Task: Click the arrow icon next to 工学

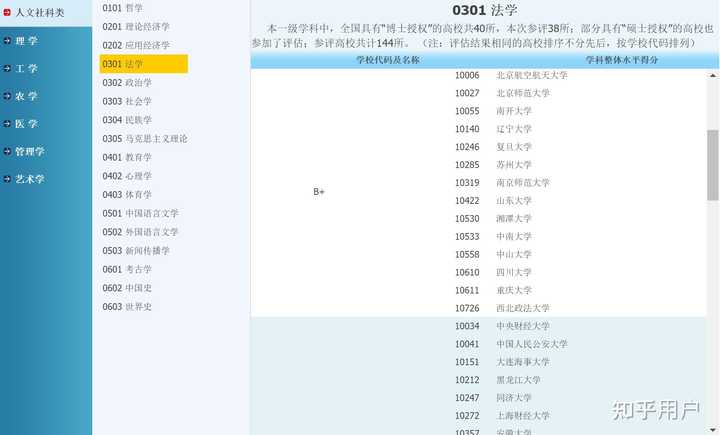Action: (7, 68)
